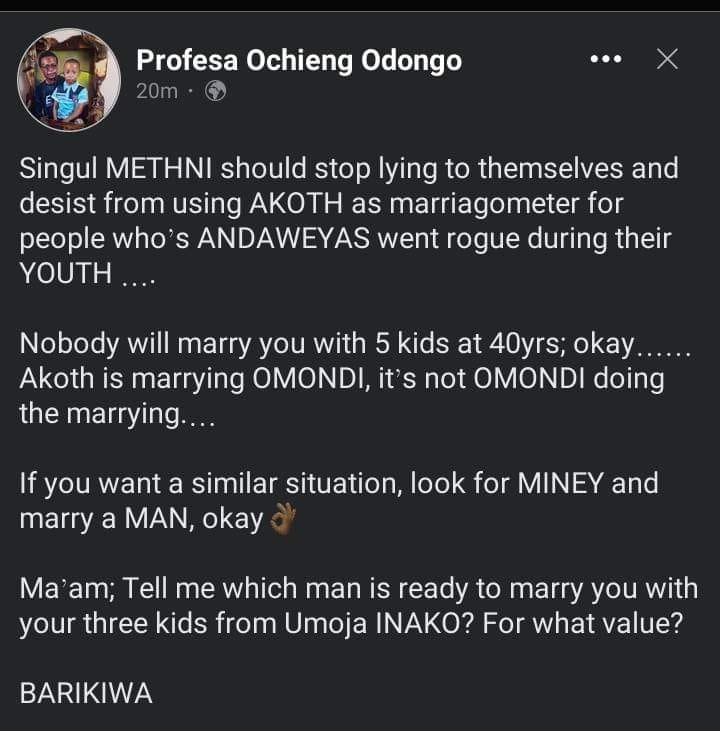The height and width of the screenshot is (731, 720).
Task: Click the text 'the marrying....'
Action: coord(116,415)
